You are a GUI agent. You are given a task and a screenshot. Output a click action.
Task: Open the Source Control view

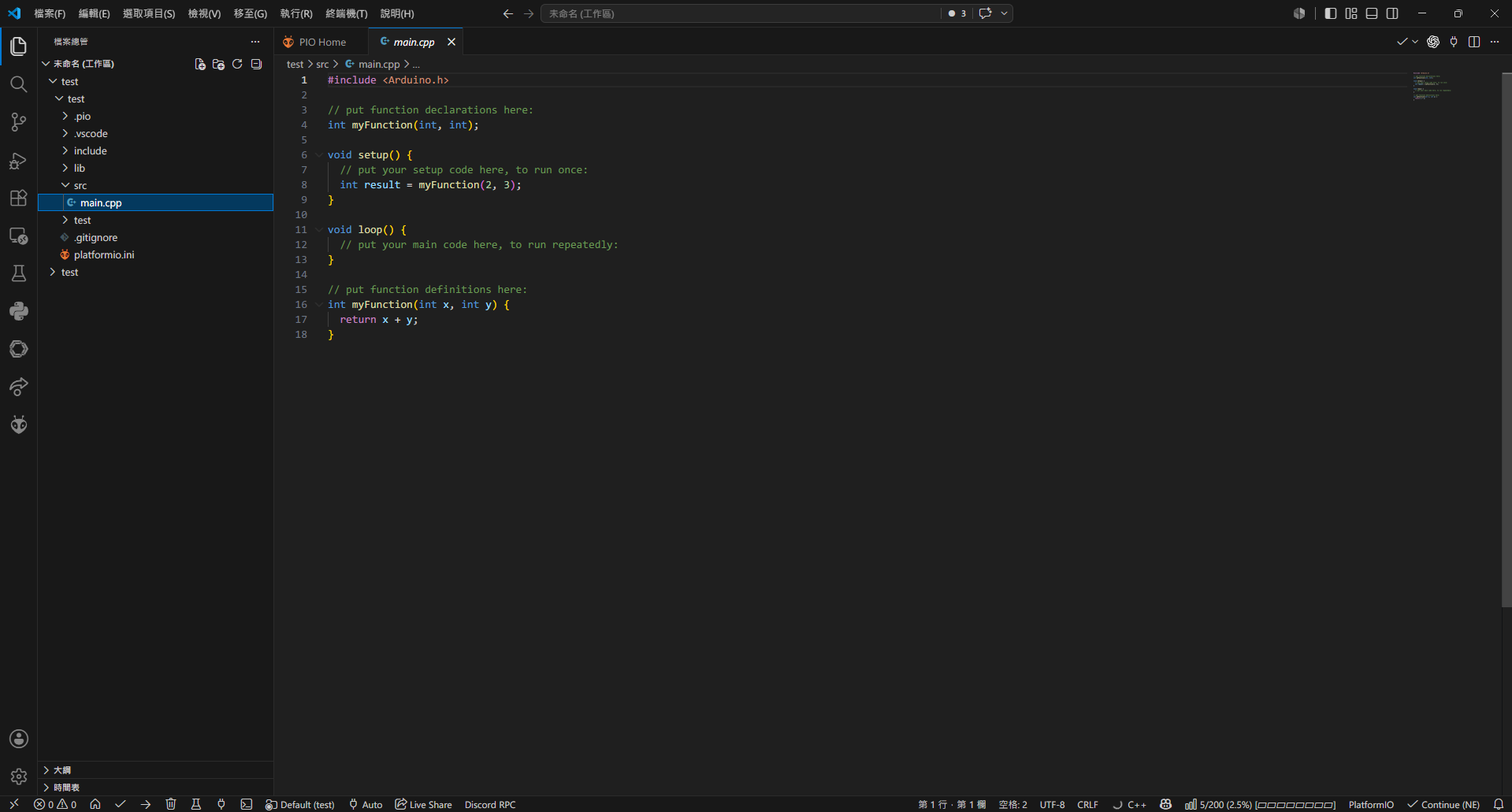(x=18, y=122)
